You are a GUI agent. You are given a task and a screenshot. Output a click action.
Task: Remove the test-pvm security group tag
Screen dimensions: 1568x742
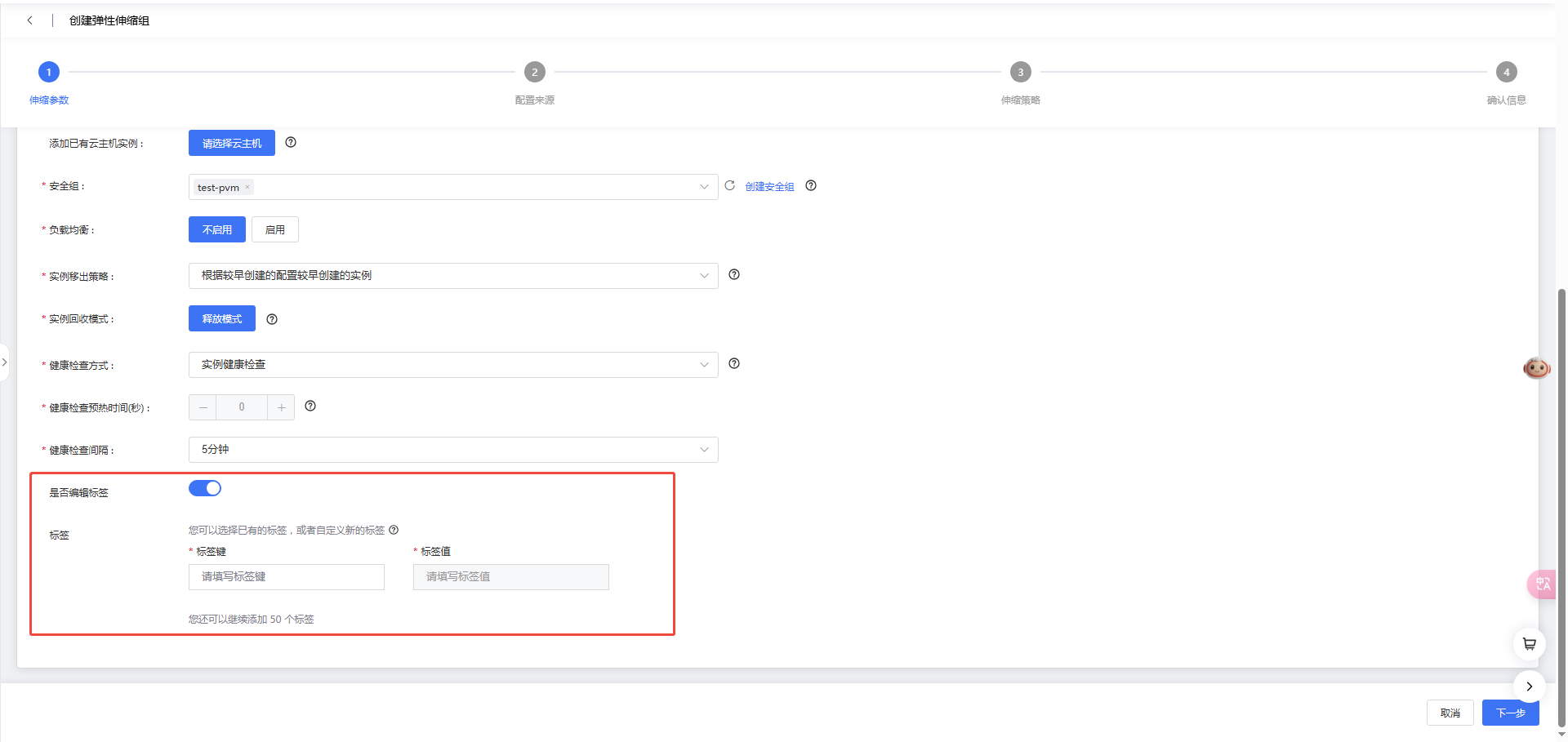pyautogui.click(x=247, y=187)
